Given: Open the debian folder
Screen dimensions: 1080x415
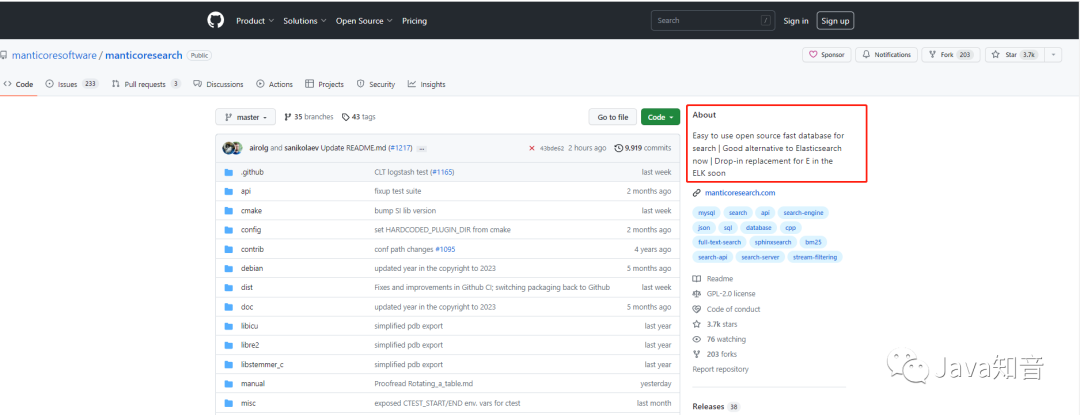Looking at the screenshot, I should 252,268.
